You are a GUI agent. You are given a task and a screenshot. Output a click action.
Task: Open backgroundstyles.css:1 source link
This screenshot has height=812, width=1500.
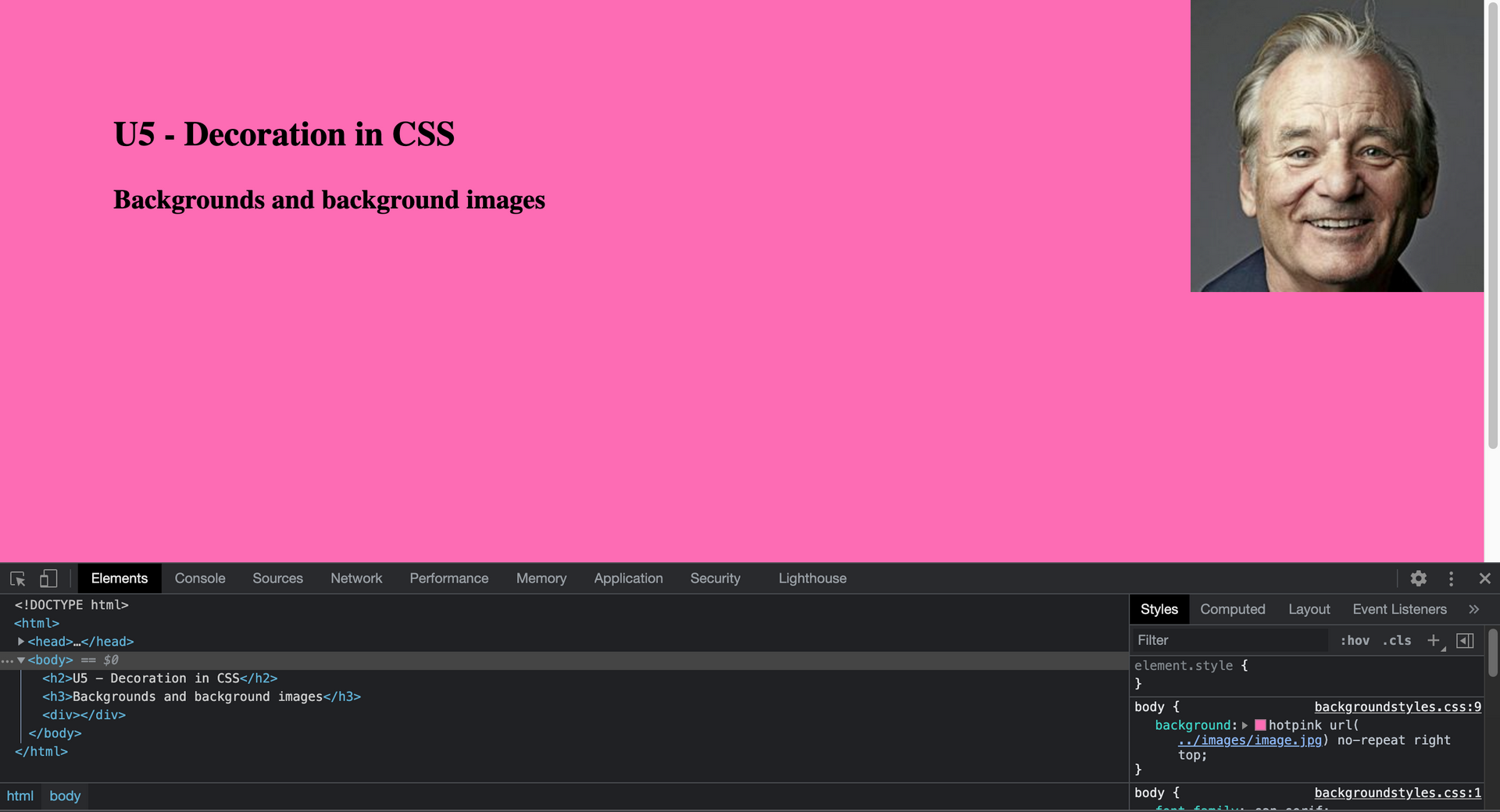tap(1398, 792)
